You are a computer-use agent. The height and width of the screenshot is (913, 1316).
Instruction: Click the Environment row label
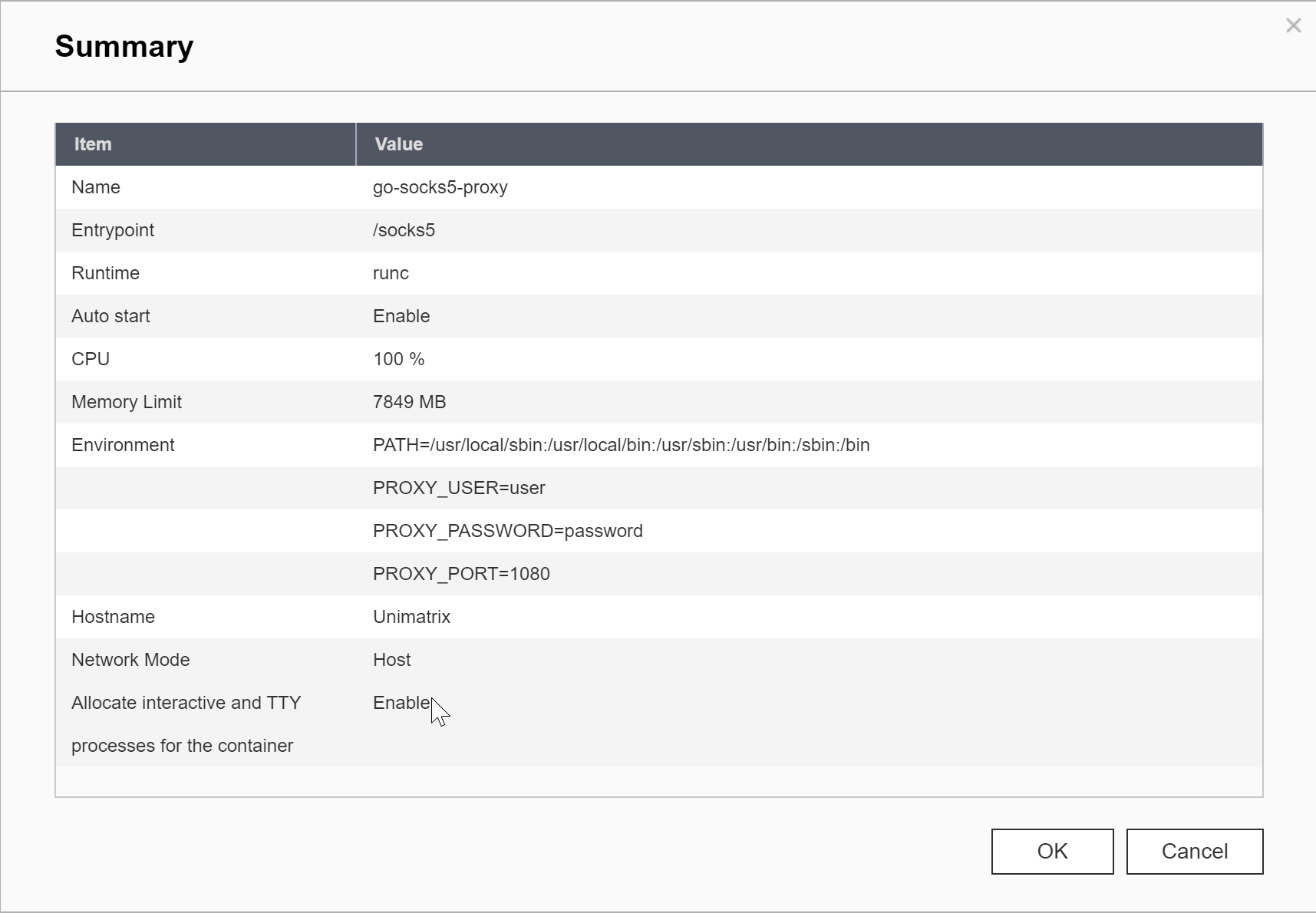123,445
